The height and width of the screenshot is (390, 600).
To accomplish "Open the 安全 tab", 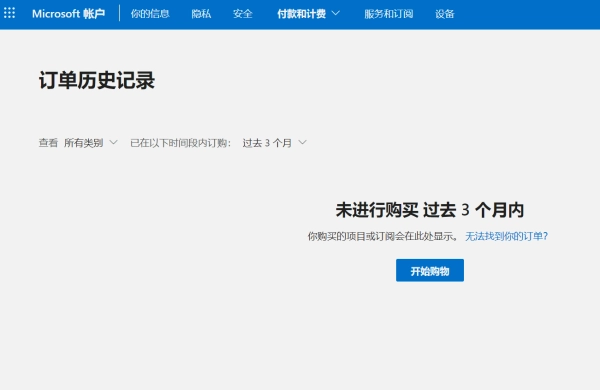I will [243, 14].
